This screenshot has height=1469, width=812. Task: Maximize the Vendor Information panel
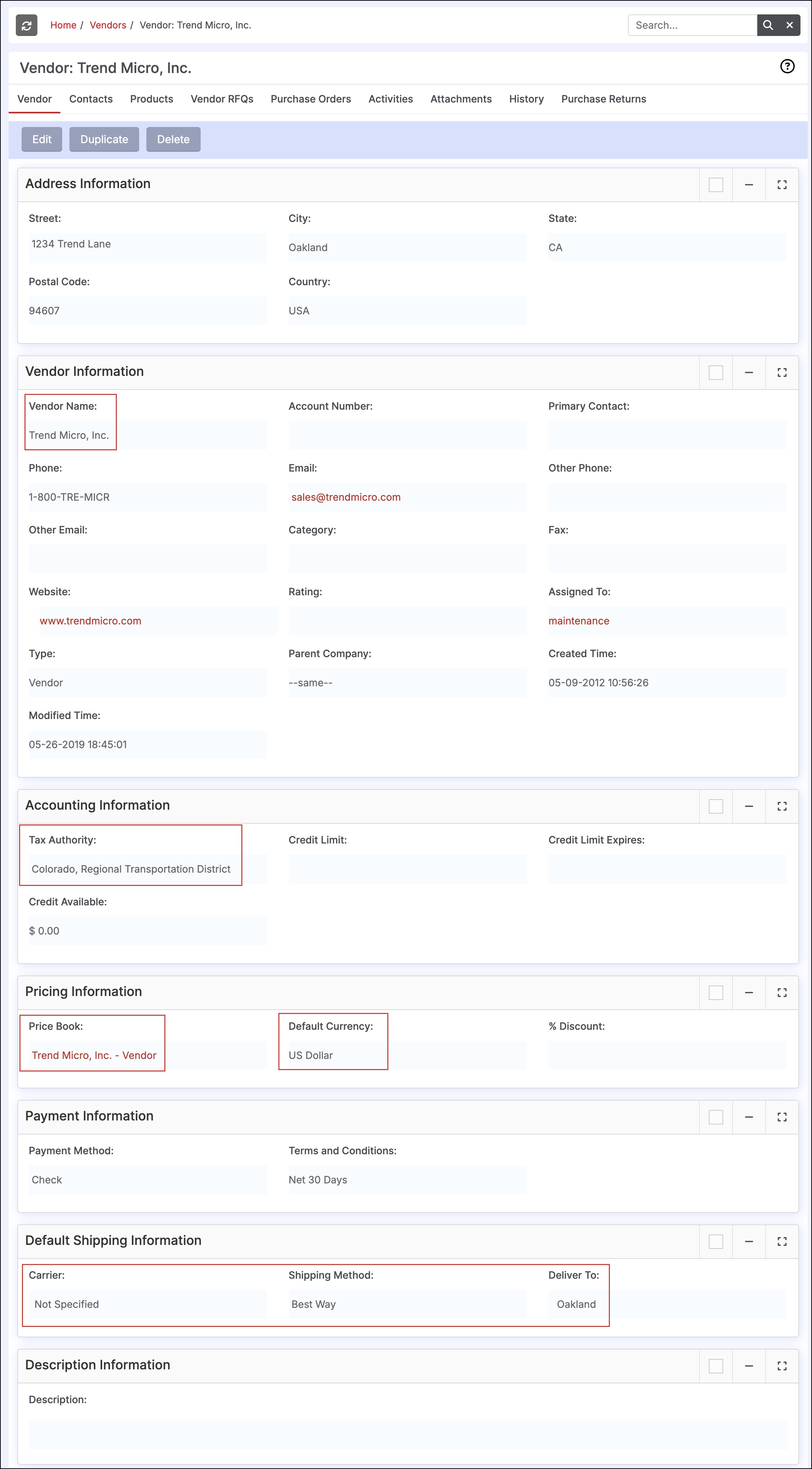click(782, 372)
